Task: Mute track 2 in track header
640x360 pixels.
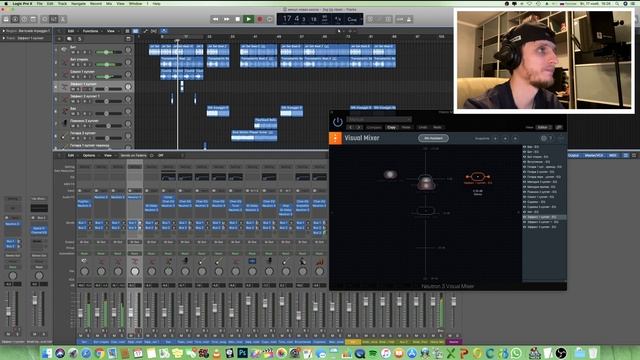Action: coord(74,64)
